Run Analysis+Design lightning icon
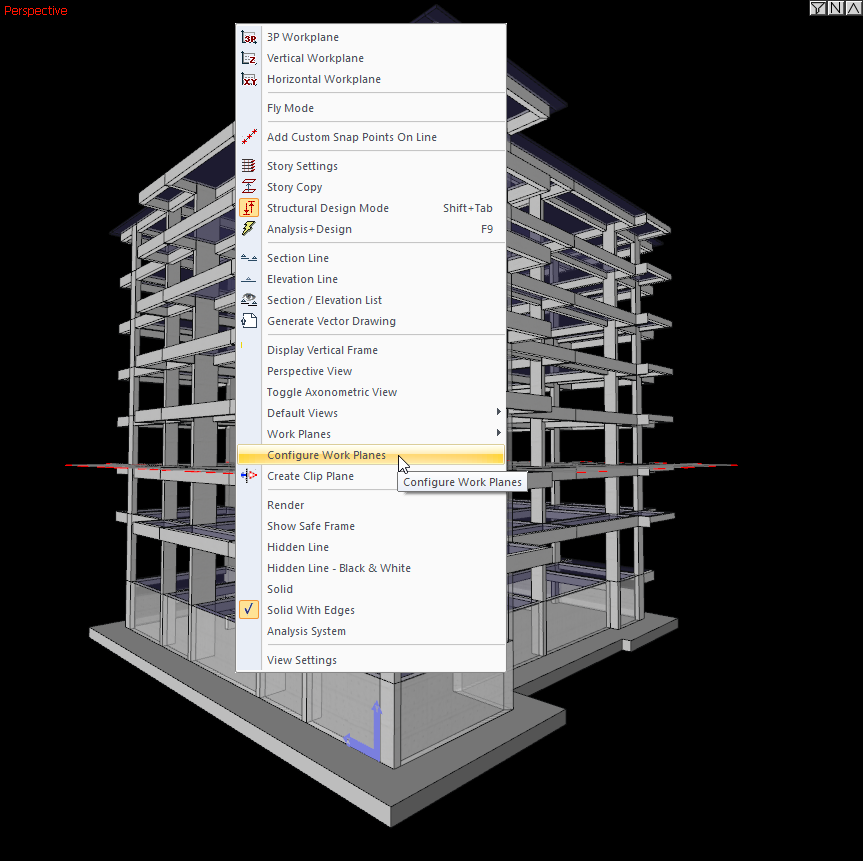Image resolution: width=863 pixels, height=861 pixels. coord(249,229)
